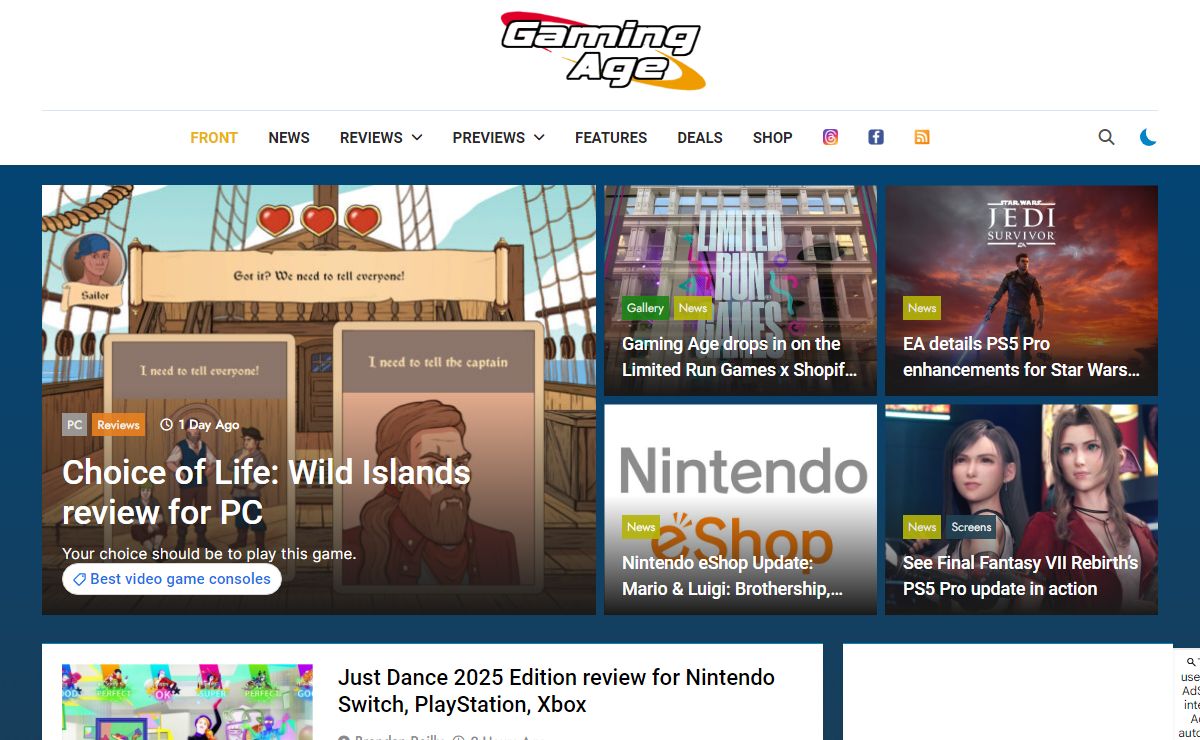Click the Screens badge on Final Fantasy article
The width and height of the screenshot is (1200, 740).
tap(971, 527)
